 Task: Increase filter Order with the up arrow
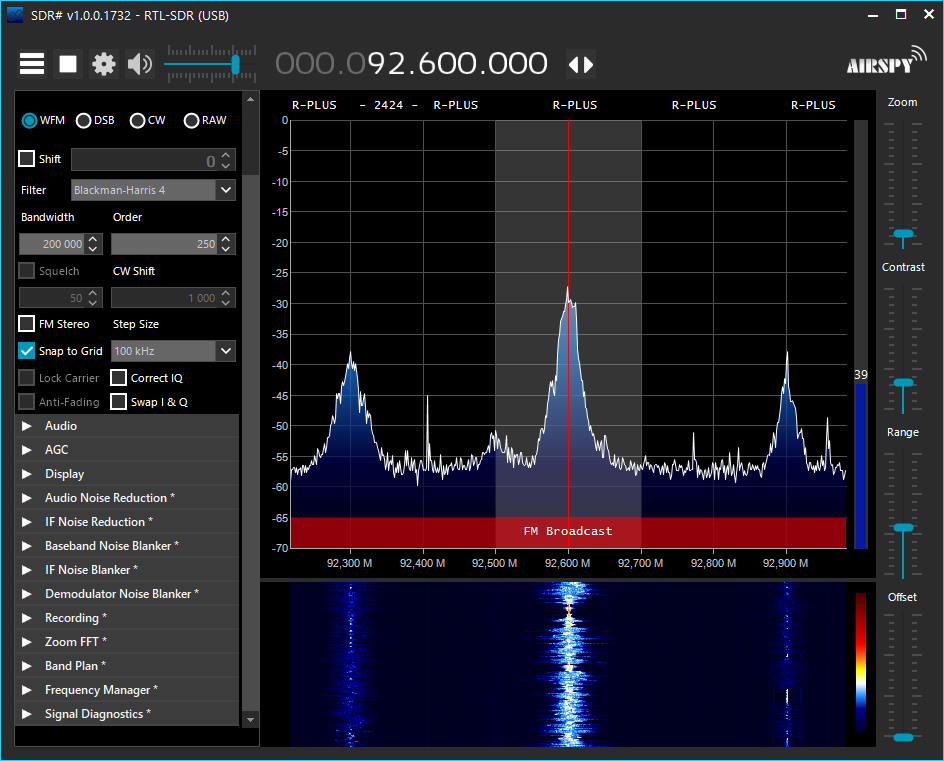226,239
